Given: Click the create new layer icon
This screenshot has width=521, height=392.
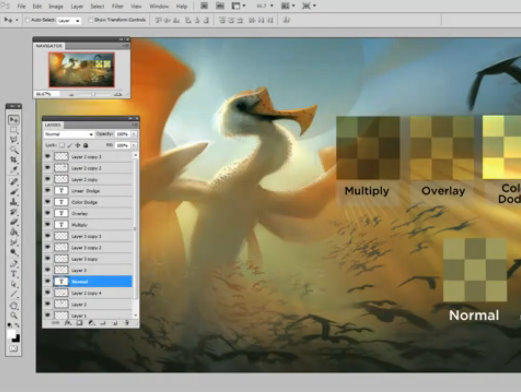Looking at the screenshot, I should [115, 323].
